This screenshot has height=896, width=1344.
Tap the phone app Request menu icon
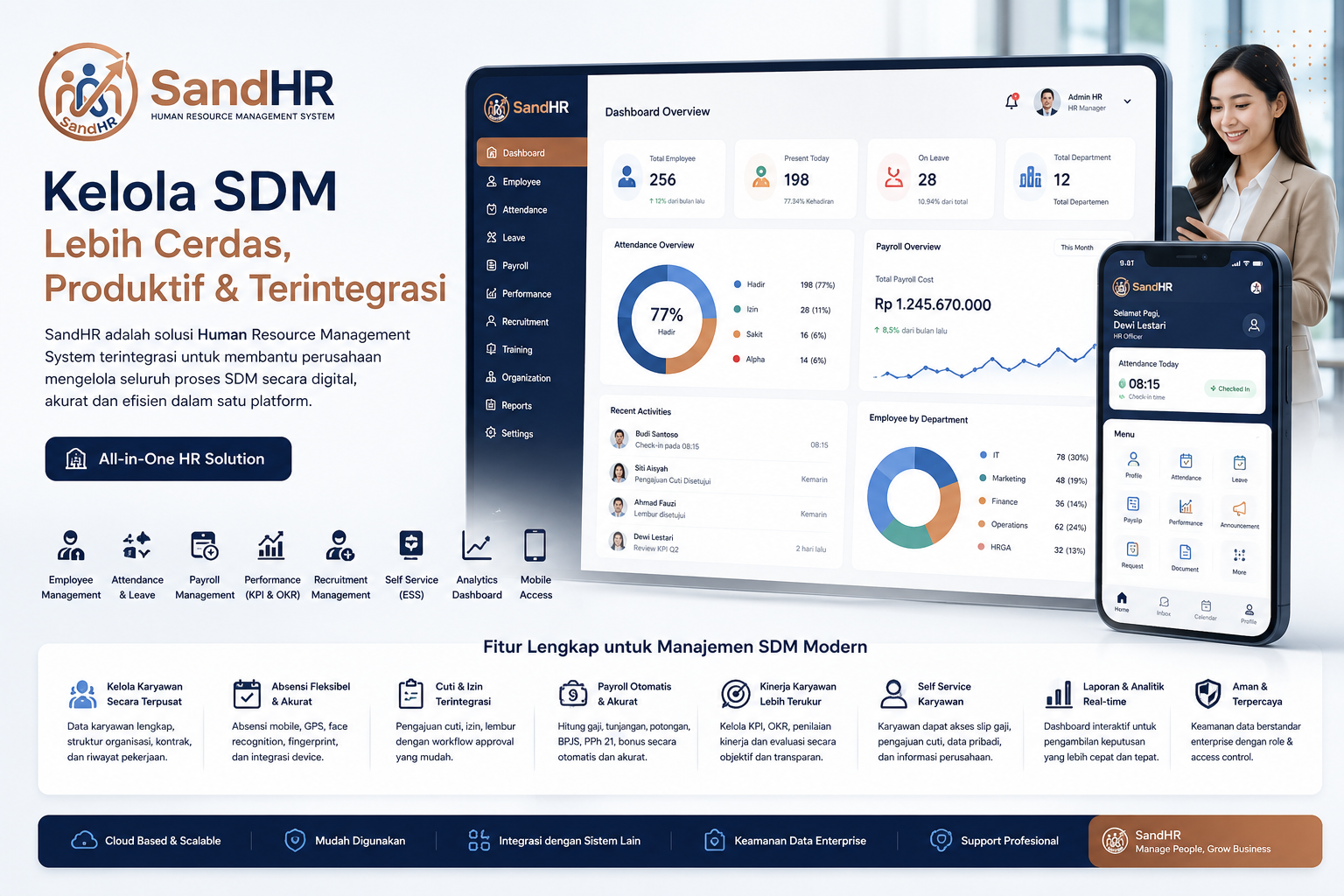[1132, 549]
